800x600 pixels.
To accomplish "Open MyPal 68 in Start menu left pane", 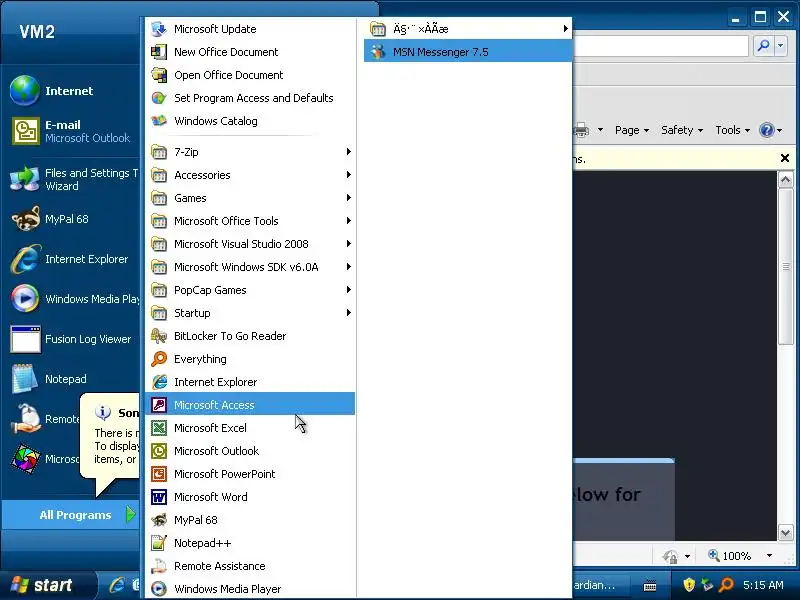I will (x=71, y=219).
